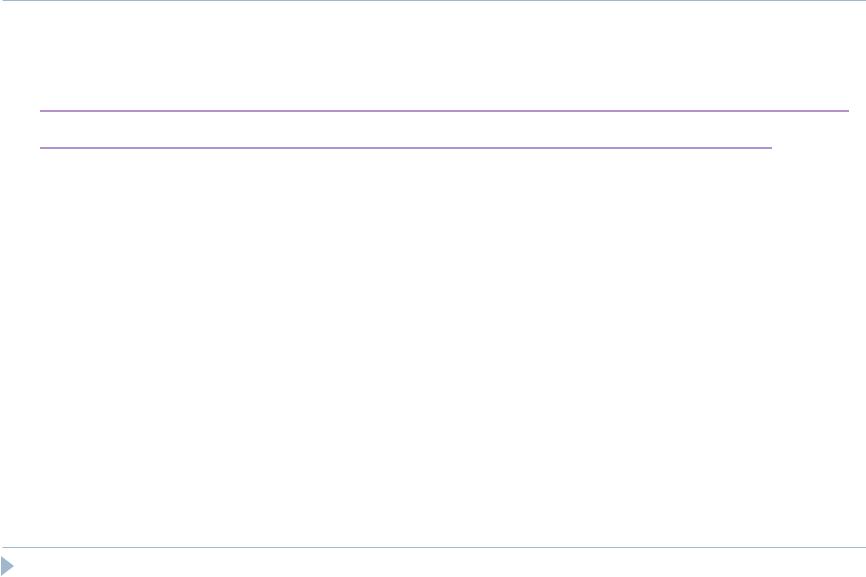
Task: Click the left end of the upper purple line
Action: pos(41,111)
